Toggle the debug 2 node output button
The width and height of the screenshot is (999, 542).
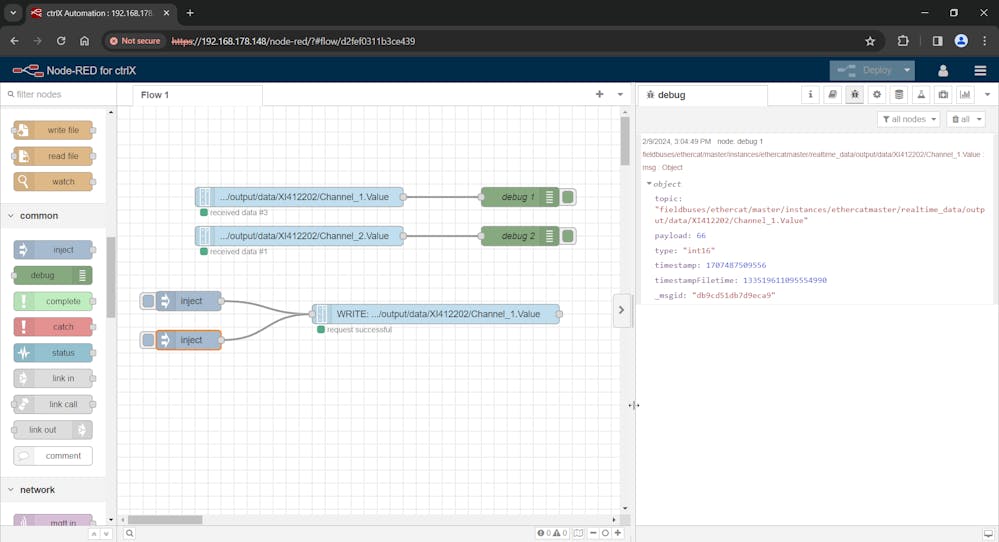(569, 236)
